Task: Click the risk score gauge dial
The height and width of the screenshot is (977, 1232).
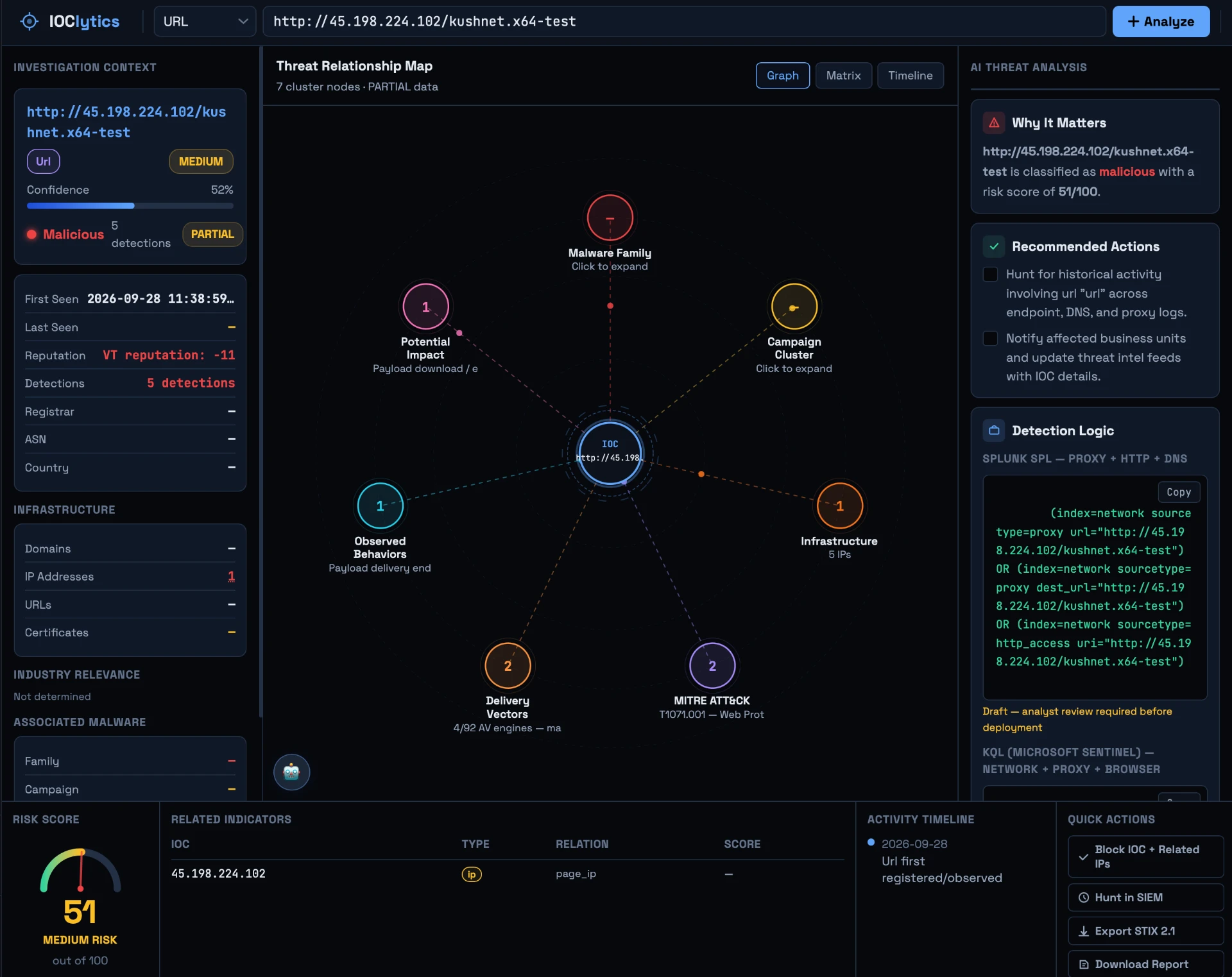Action: (x=81, y=871)
